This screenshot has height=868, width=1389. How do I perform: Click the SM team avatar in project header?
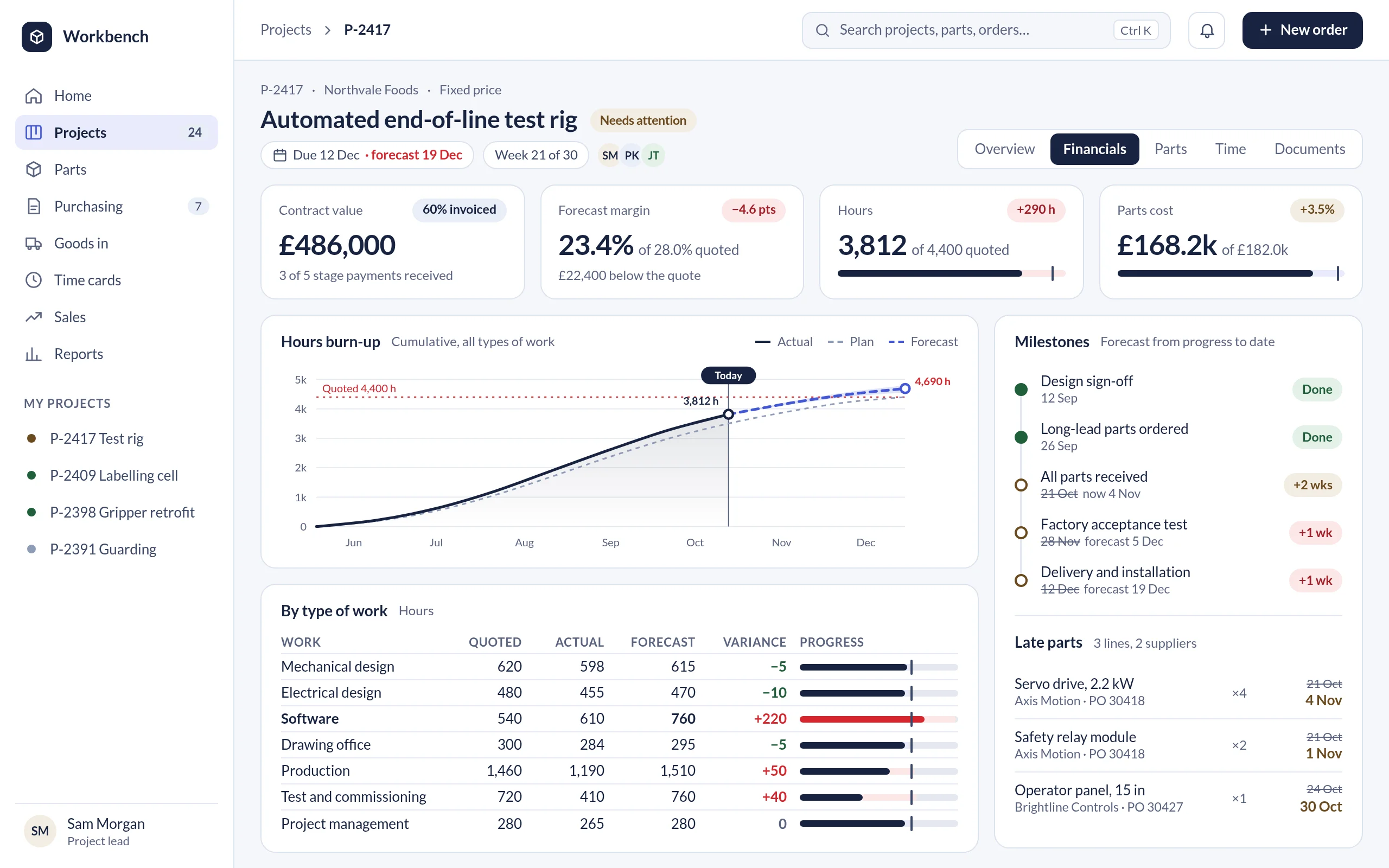pyautogui.click(x=609, y=155)
